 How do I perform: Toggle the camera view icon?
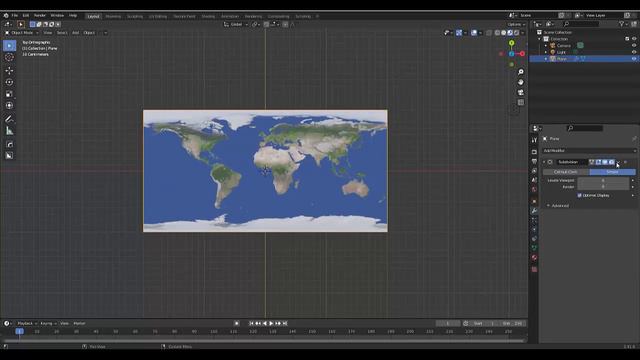[x=521, y=92]
